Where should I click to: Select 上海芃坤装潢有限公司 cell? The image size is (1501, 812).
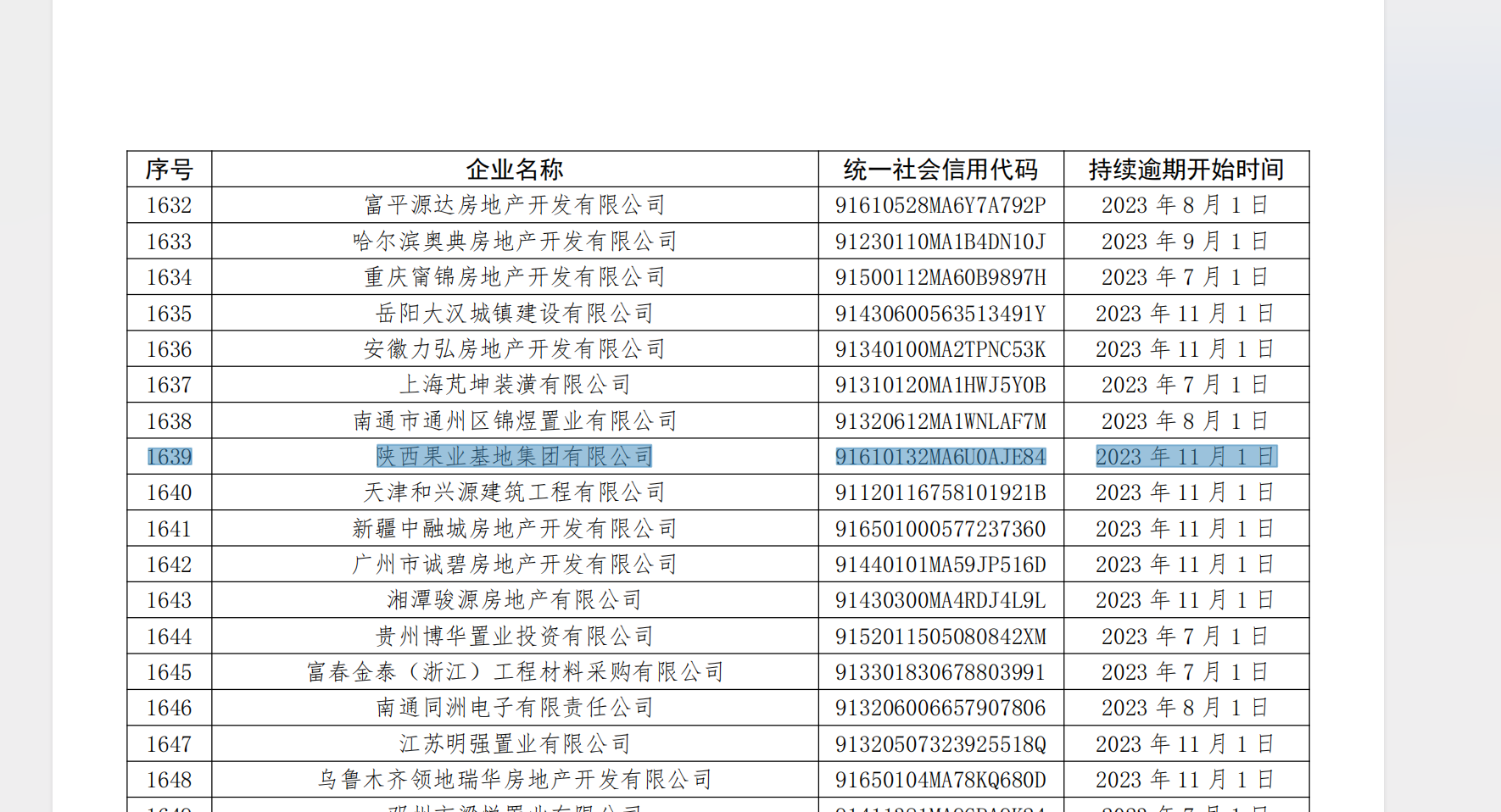pyautogui.click(x=515, y=385)
